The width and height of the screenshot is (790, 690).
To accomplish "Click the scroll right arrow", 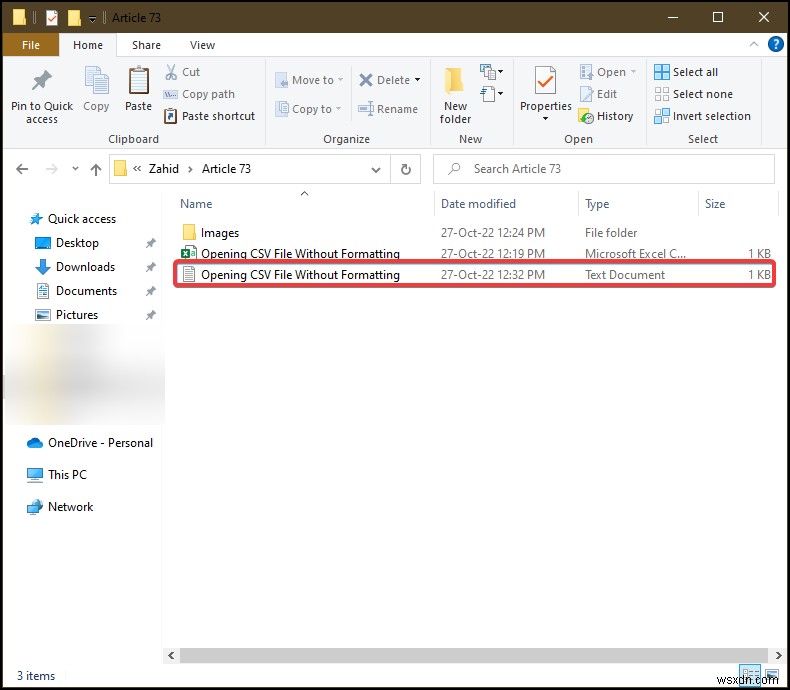I will [778, 655].
